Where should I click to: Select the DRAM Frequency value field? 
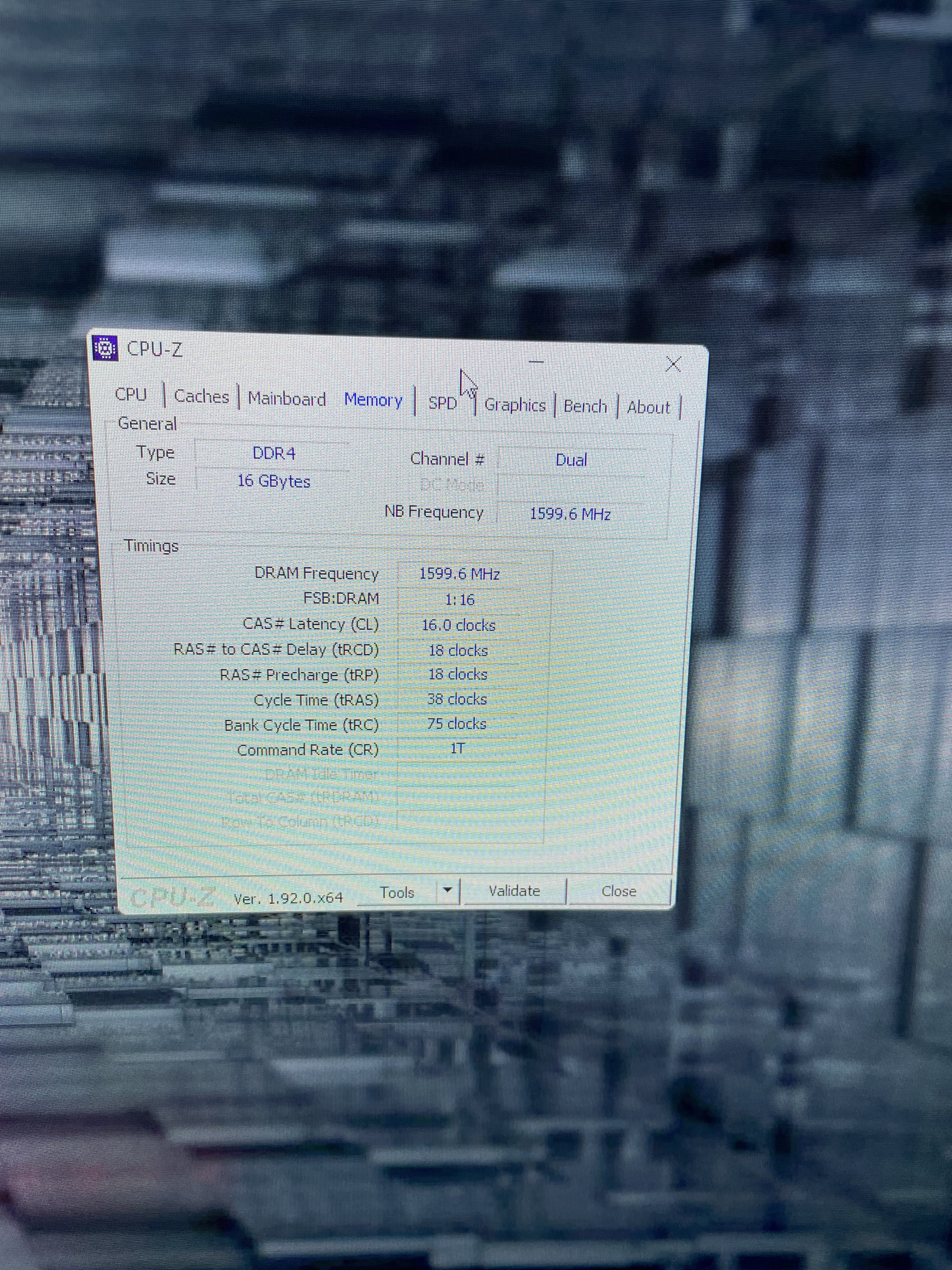click(459, 574)
